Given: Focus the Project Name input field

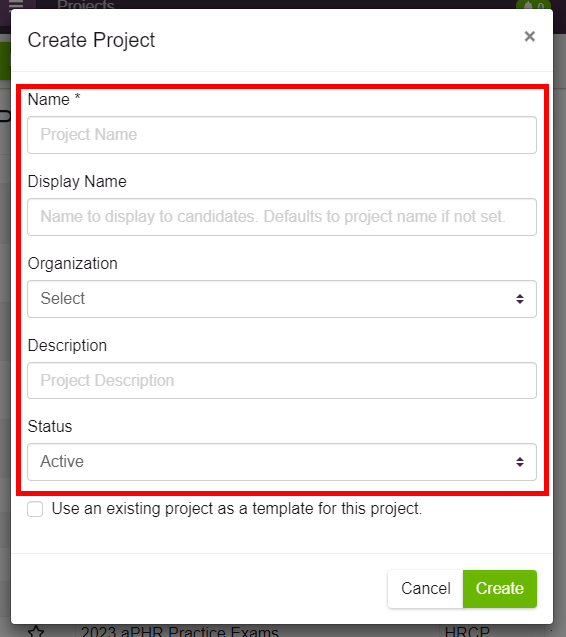Looking at the screenshot, I should point(282,135).
